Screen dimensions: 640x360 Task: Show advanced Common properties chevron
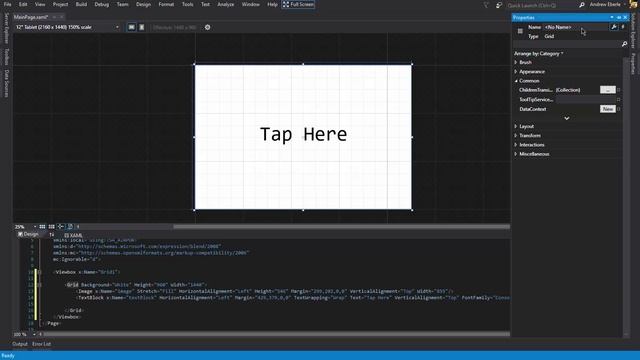pyautogui.click(x=567, y=118)
